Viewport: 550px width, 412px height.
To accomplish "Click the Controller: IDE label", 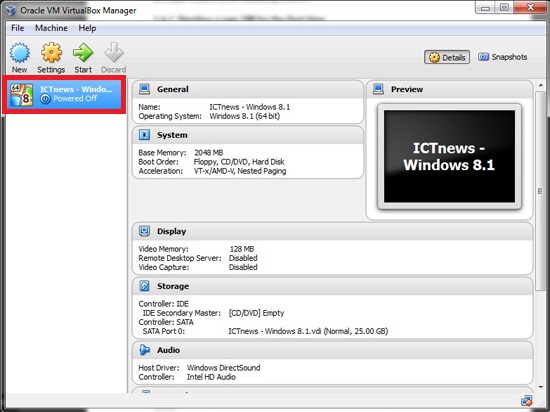I will coord(163,304).
